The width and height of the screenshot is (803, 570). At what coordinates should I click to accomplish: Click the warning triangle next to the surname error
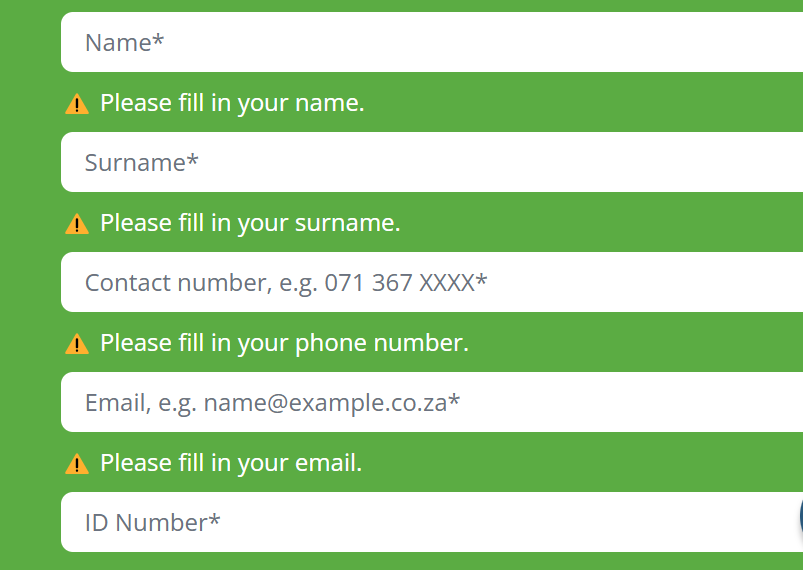pyautogui.click(x=77, y=224)
